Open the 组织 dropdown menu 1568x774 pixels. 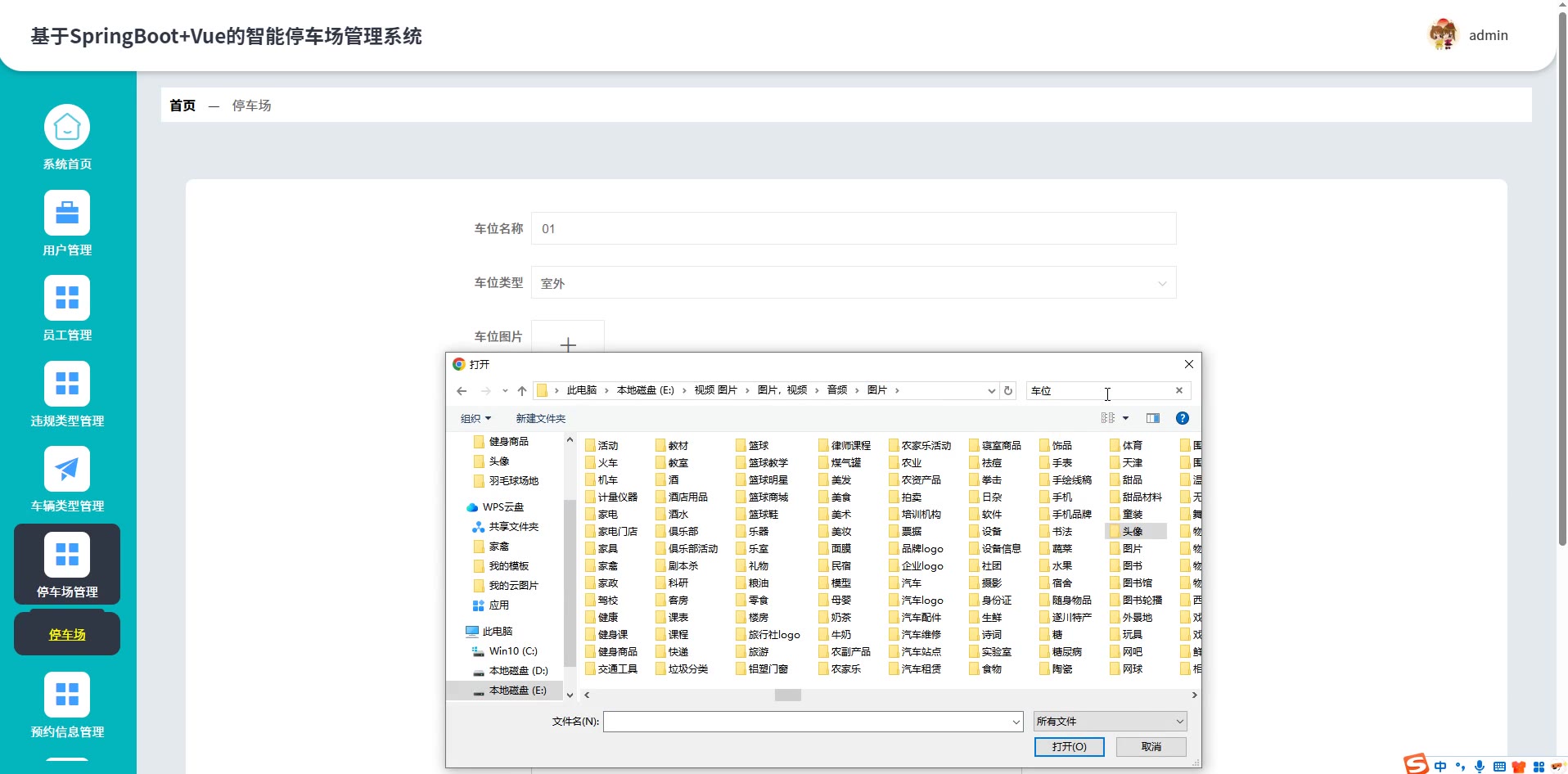(x=475, y=418)
